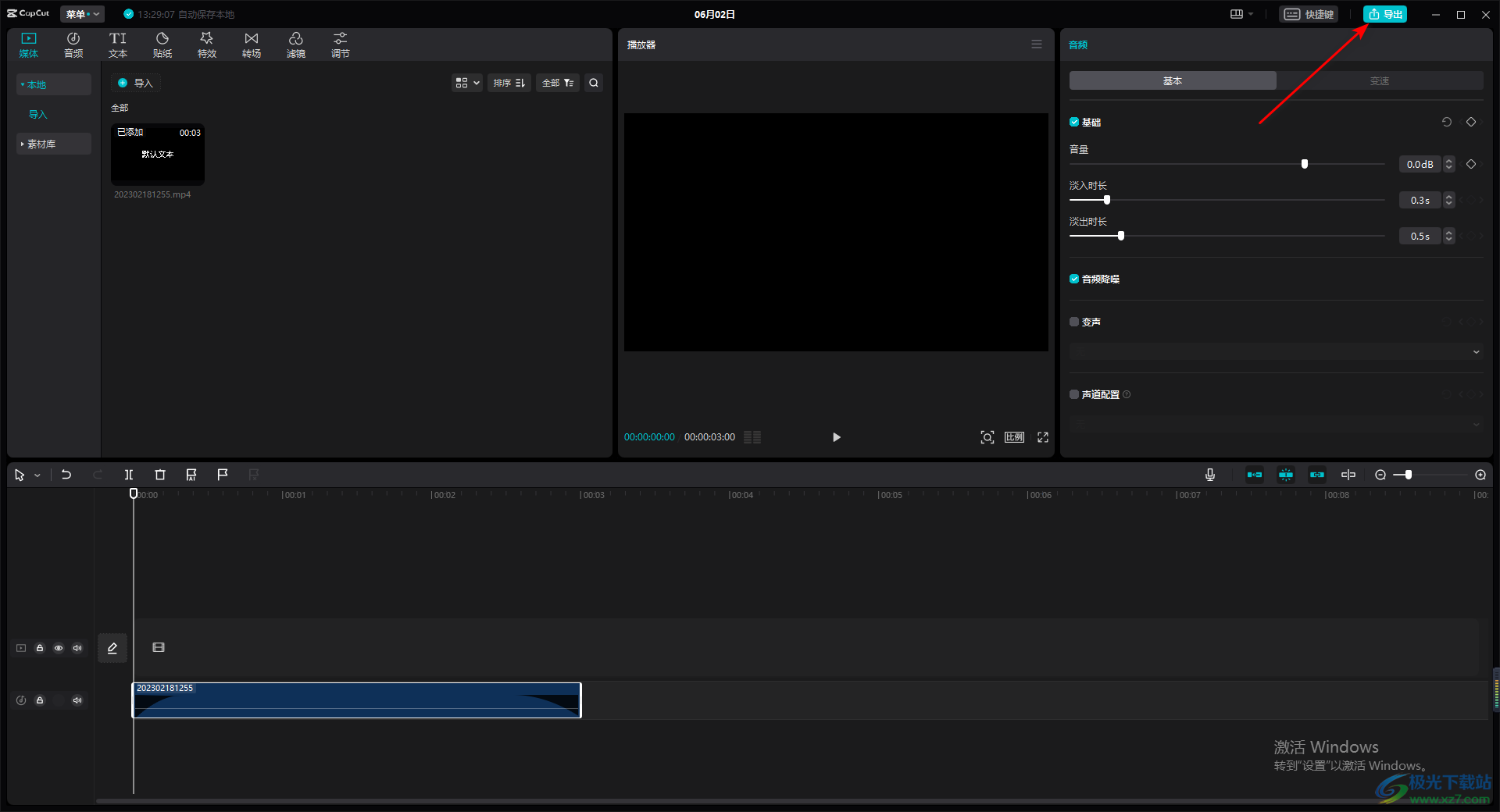Screen dimensions: 1500x812
Task: Select the 媒体 (Media) tab
Action: (x=29, y=45)
